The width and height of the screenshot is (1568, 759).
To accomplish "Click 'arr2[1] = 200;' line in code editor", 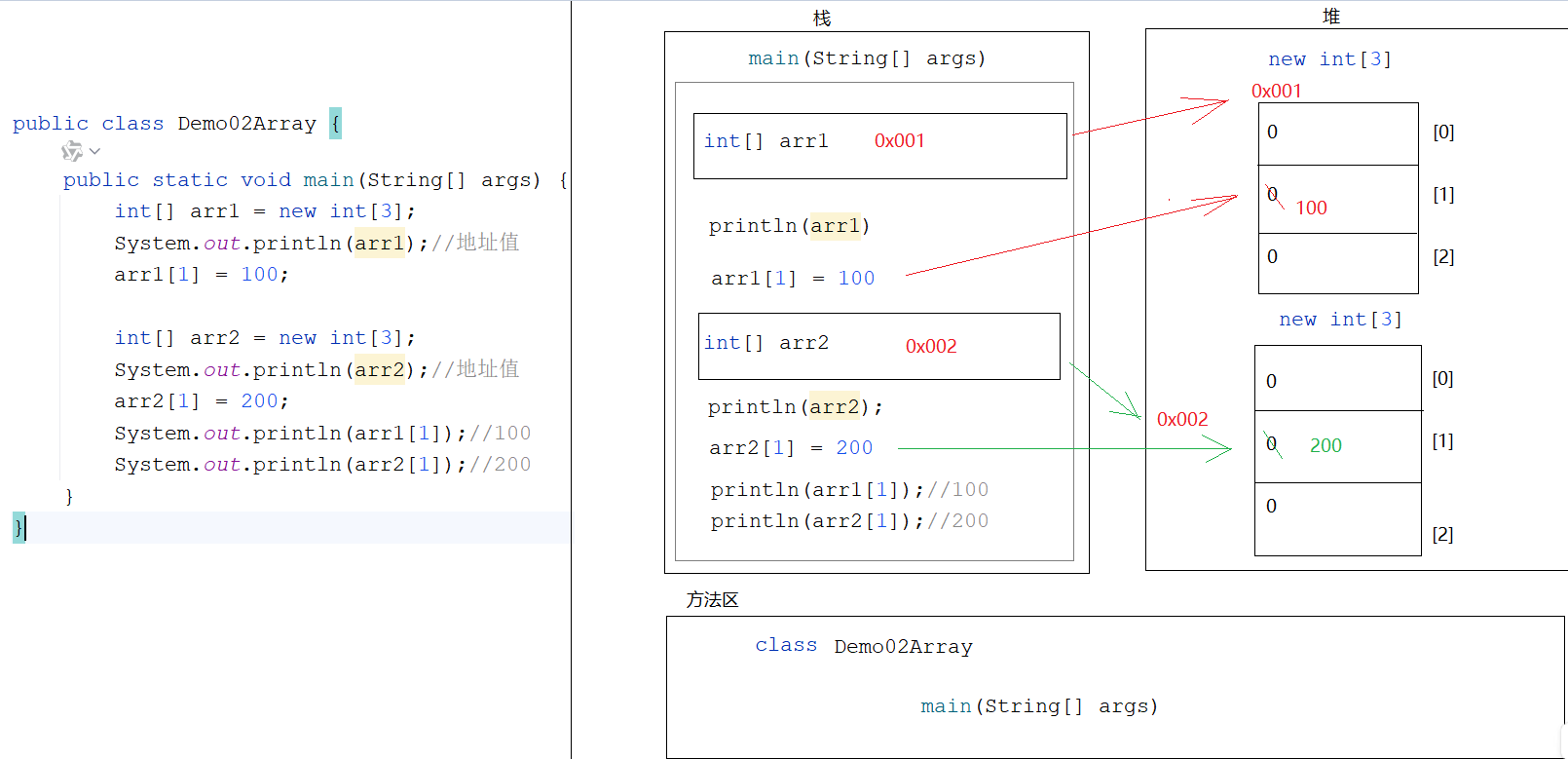I will (x=201, y=401).
